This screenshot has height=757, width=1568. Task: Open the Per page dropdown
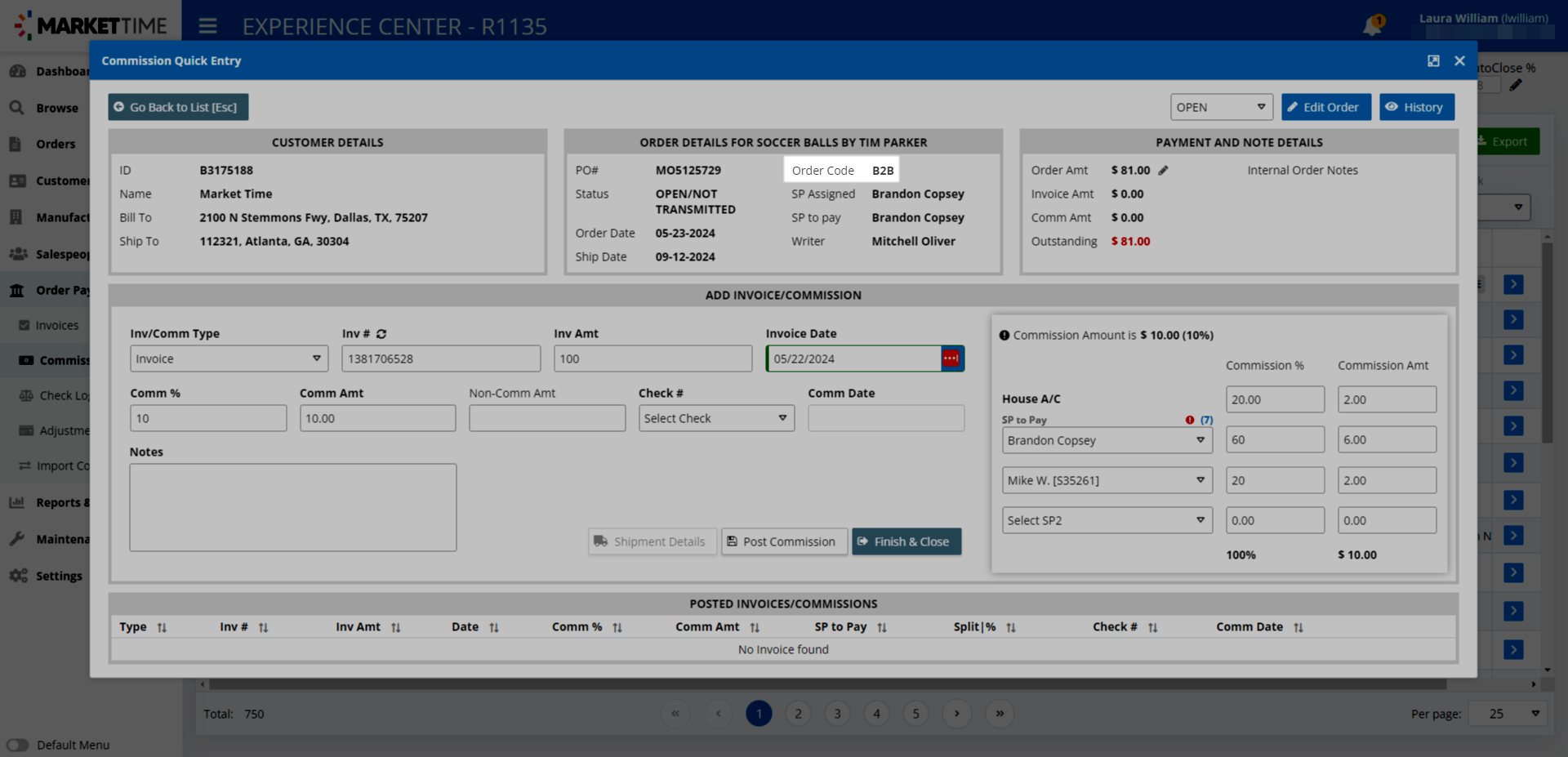(x=1507, y=714)
